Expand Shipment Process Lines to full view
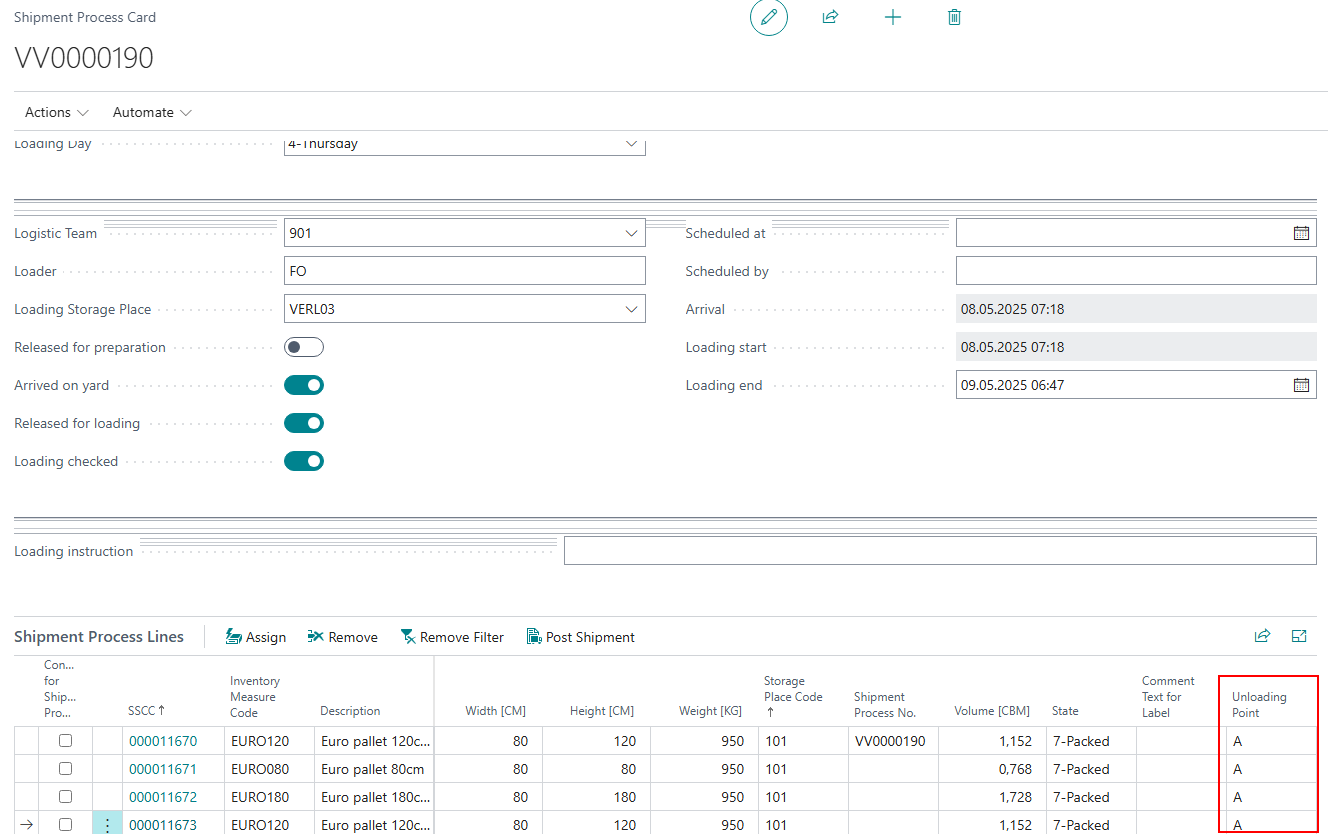Screen dimensions: 1328x834 click(x=1299, y=636)
